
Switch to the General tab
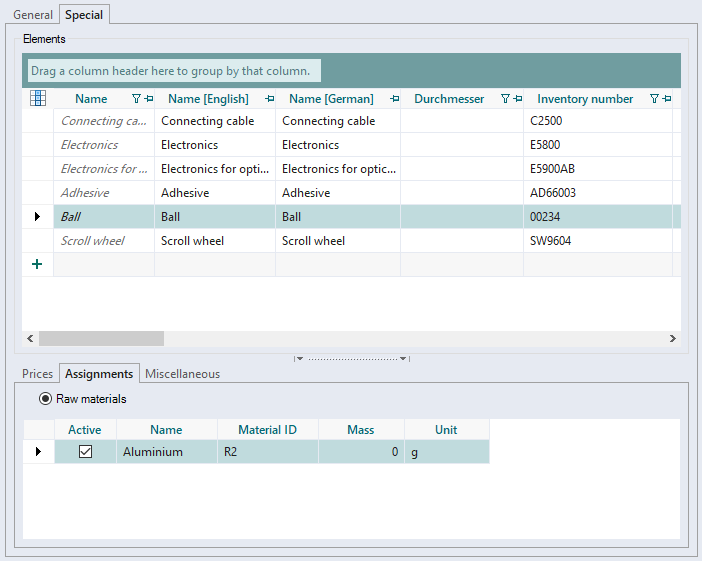pyautogui.click(x=33, y=15)
